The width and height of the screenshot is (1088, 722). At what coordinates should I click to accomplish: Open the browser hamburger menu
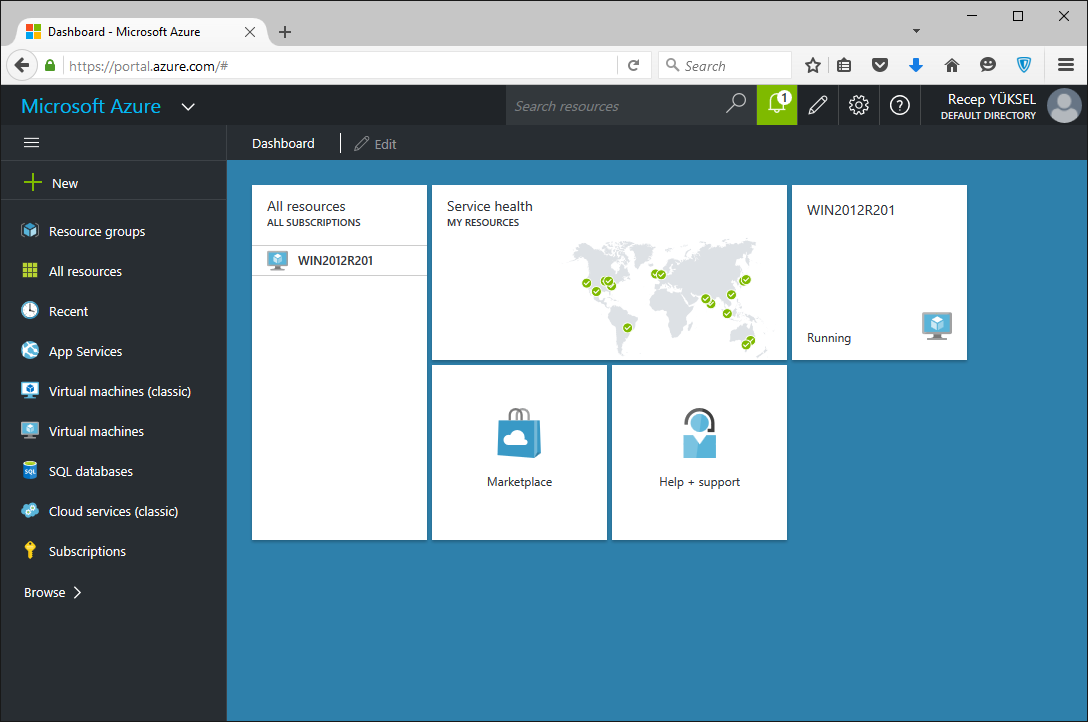click(x=1066, y=65)
